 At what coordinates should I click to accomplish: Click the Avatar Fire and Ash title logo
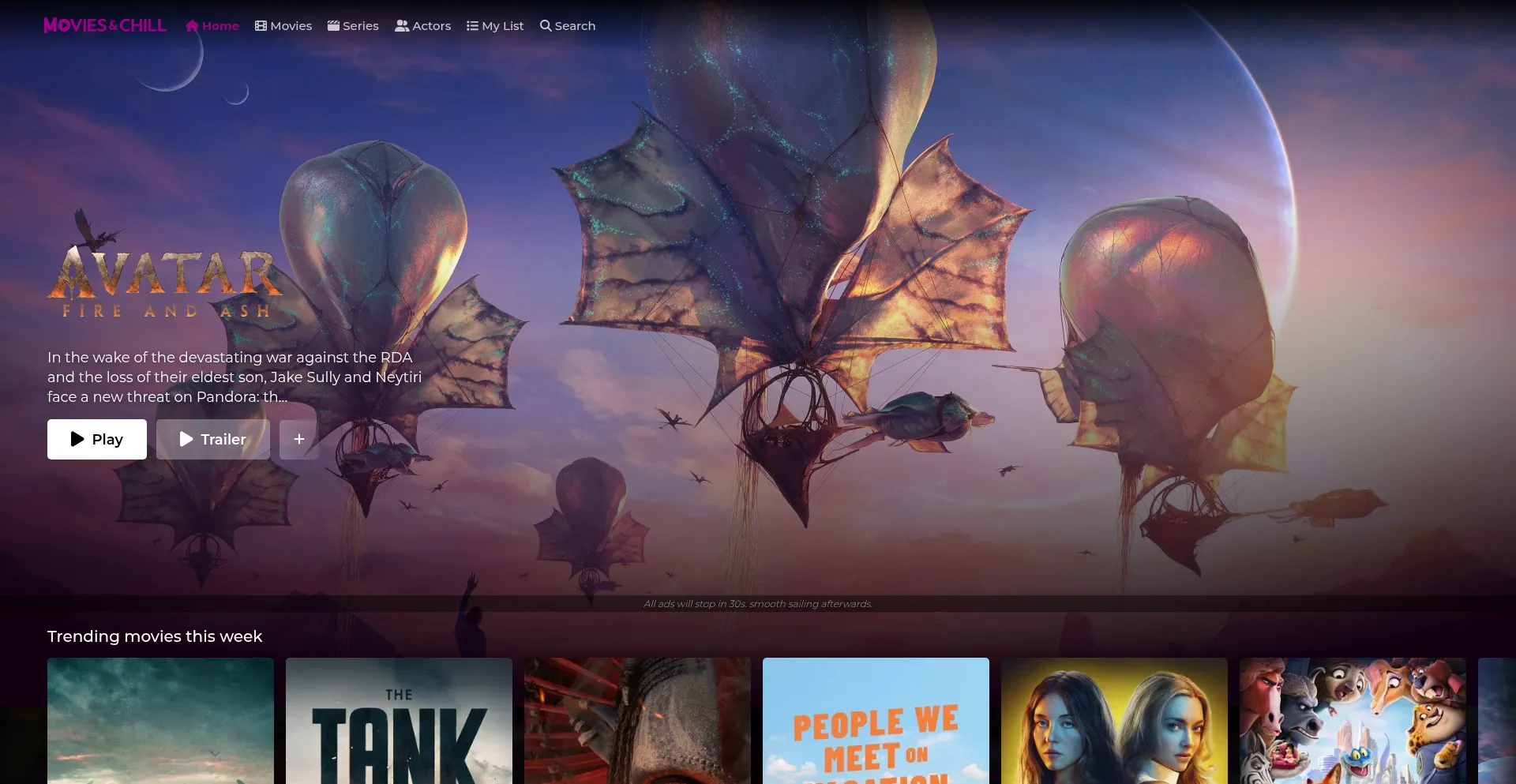tap(165, 264)
